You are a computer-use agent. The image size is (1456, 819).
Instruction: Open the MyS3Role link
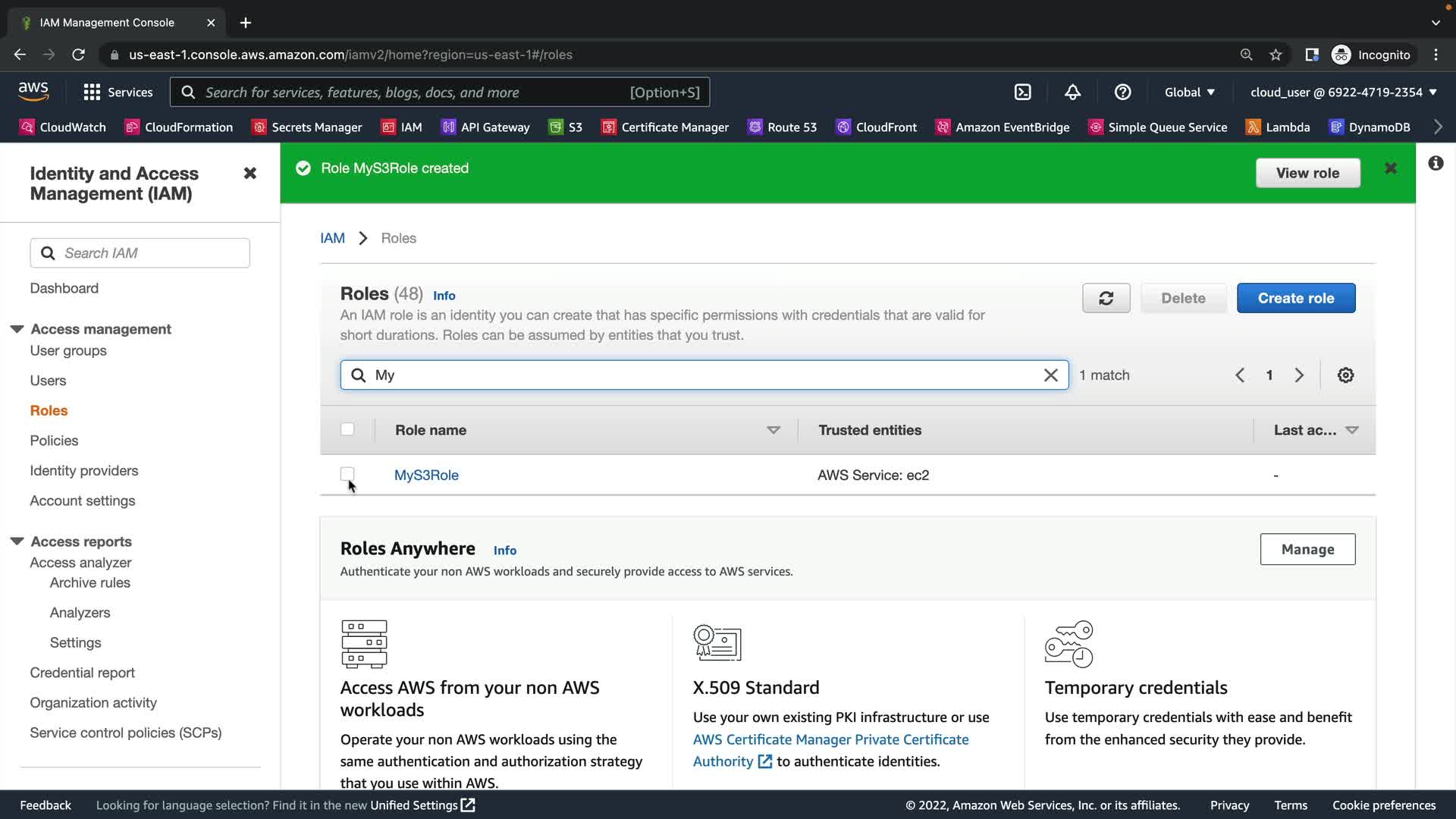point(426,475)
